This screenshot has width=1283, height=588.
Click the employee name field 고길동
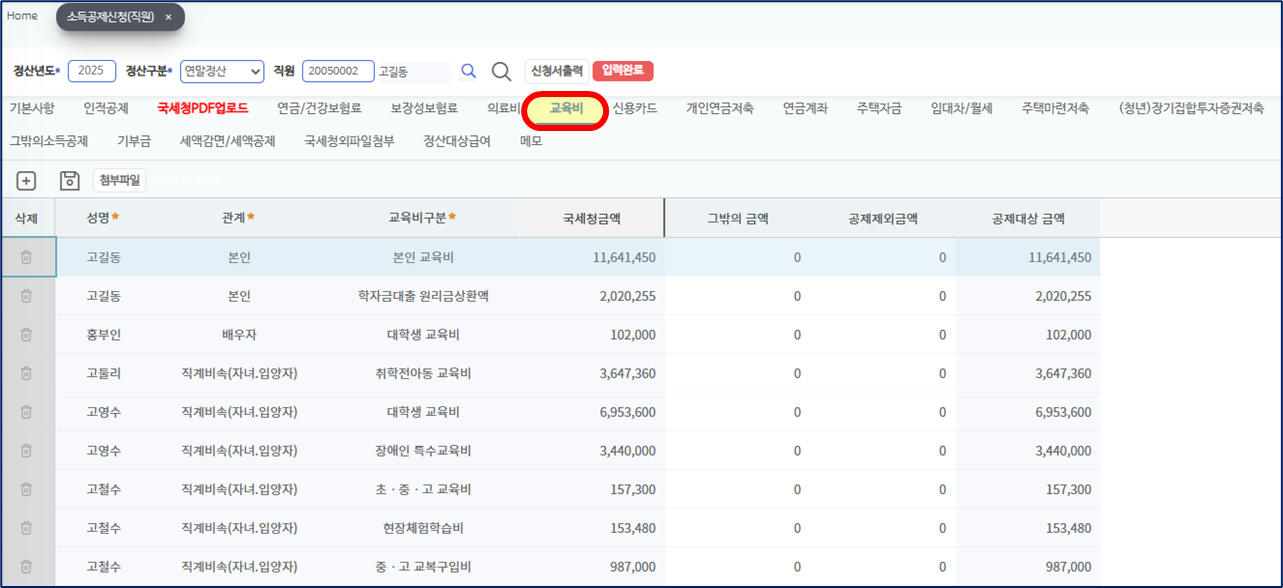(413, 72)
